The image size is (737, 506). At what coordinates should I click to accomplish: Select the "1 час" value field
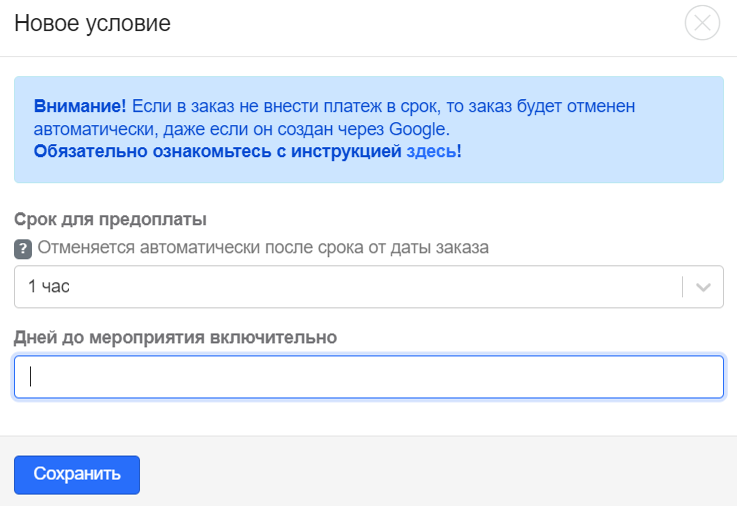[340, 287]
